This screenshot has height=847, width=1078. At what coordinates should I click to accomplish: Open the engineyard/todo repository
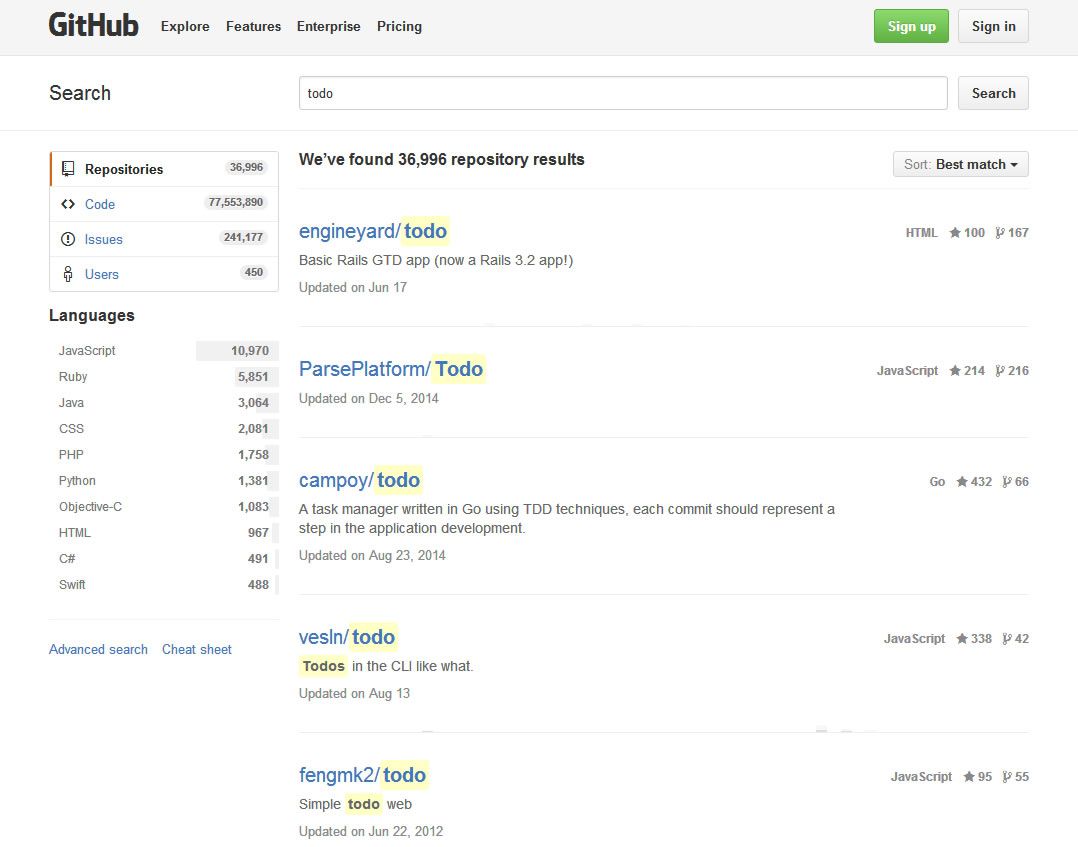tap(373, 231)
